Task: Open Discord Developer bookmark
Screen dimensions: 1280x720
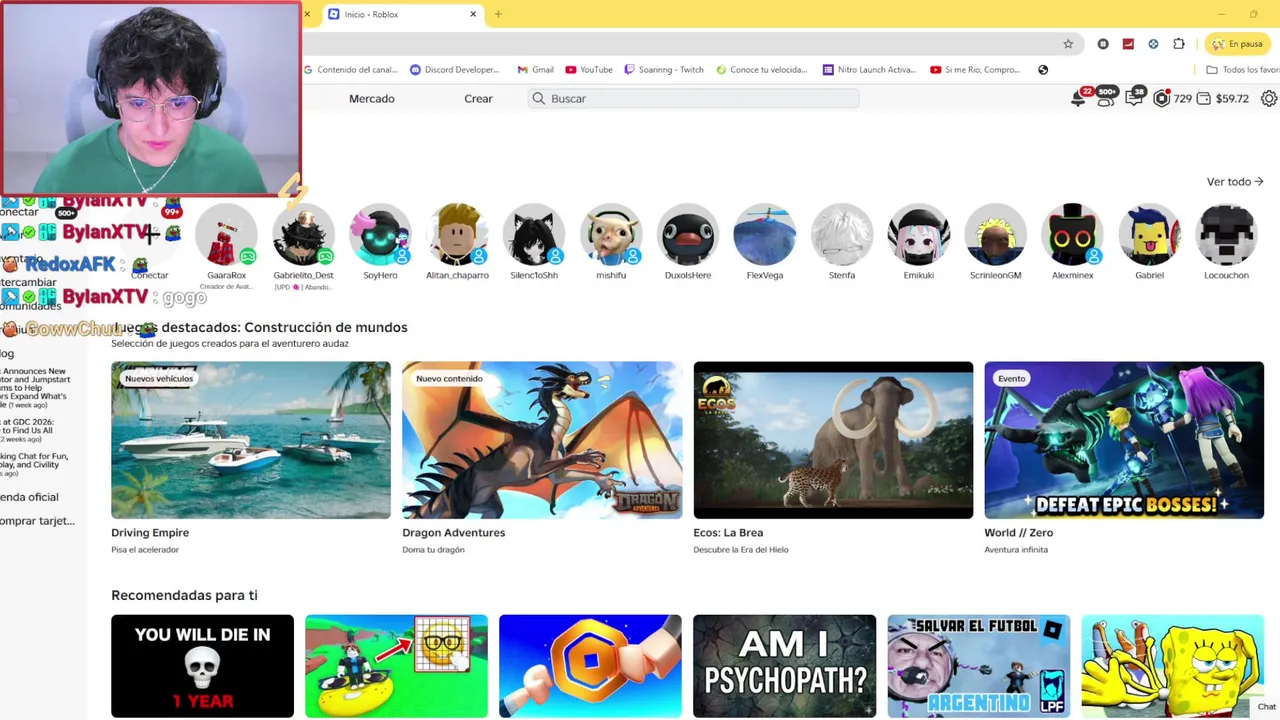Action: (455, 70)
